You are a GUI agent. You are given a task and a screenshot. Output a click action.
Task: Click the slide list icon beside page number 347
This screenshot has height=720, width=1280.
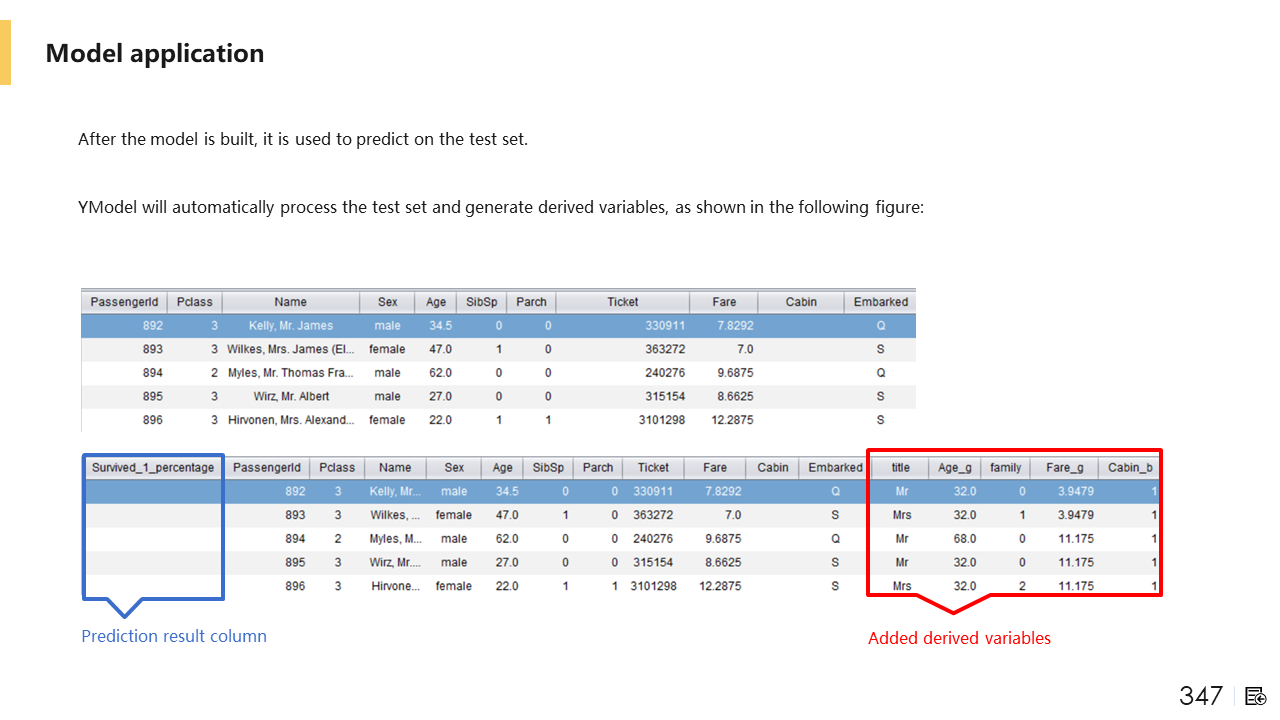(x=1256, y=696)
